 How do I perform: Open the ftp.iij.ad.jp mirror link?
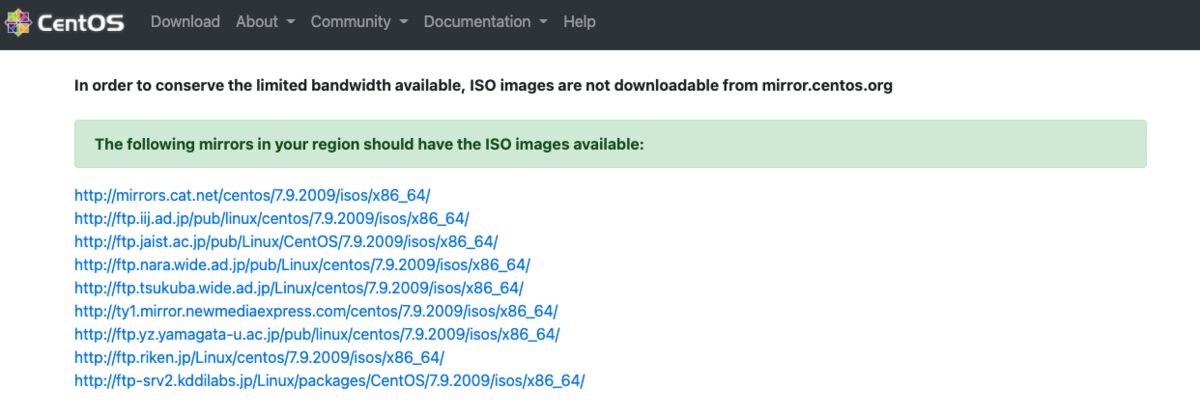(272, 218)
